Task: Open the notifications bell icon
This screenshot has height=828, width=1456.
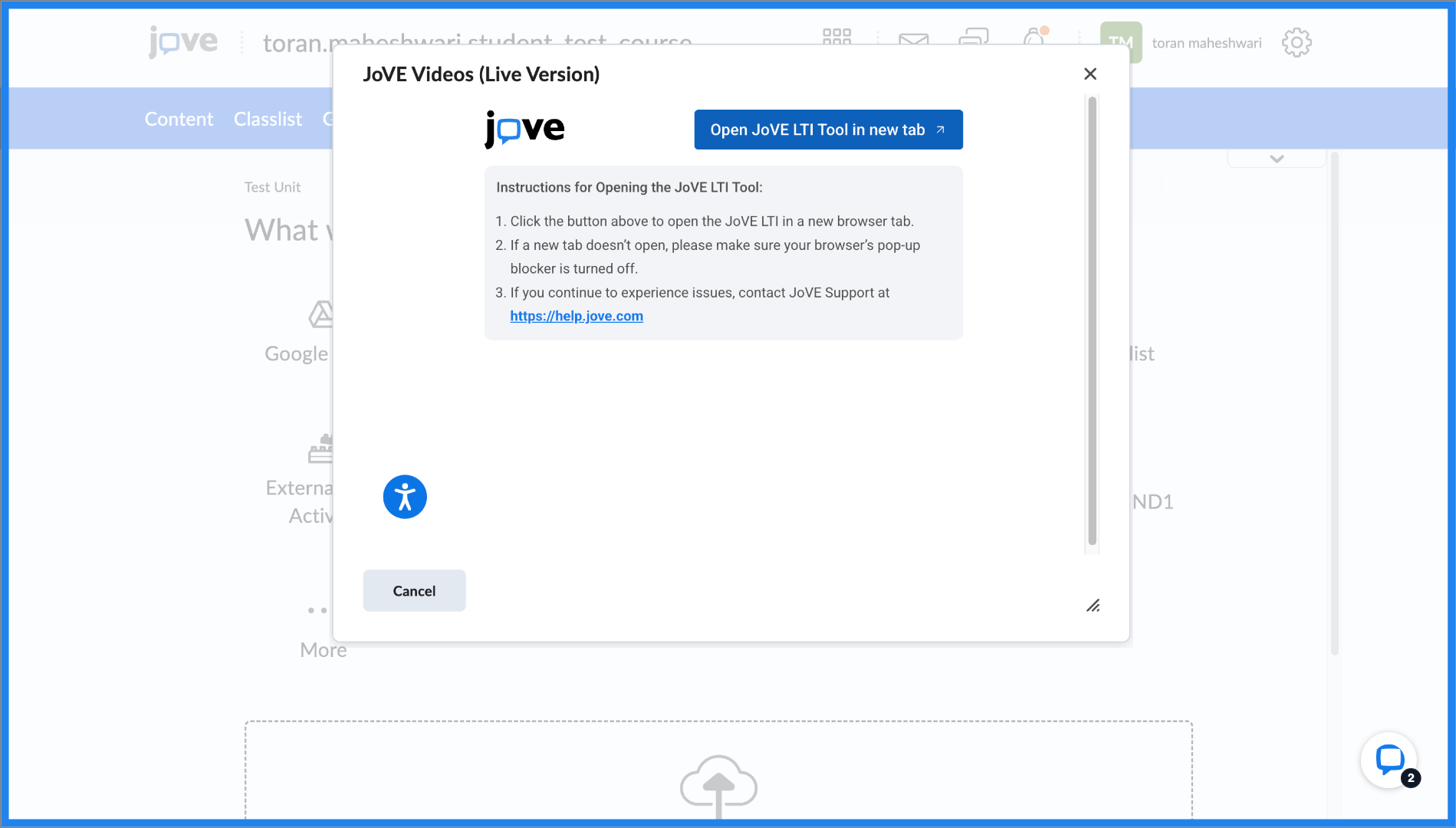Action: click(x=1034, y=36)
